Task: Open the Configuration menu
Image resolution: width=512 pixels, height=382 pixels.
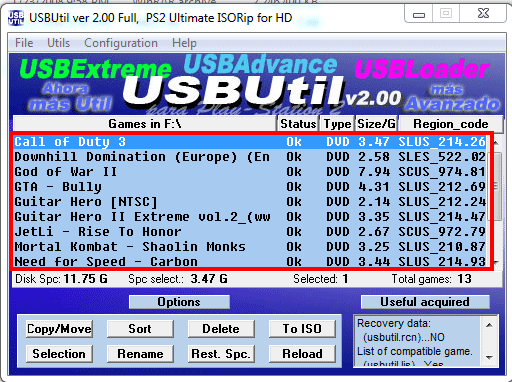Action: pyautogui.click(x=121, y=43)
